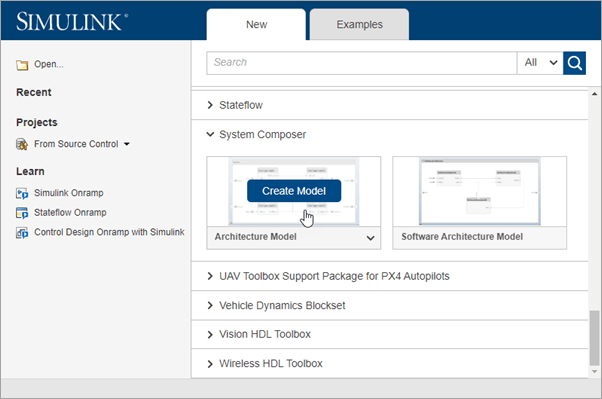Click the SIMULINK logo
Image resolution: width=602 pixels, height=399 pixels.
(72, 22)
